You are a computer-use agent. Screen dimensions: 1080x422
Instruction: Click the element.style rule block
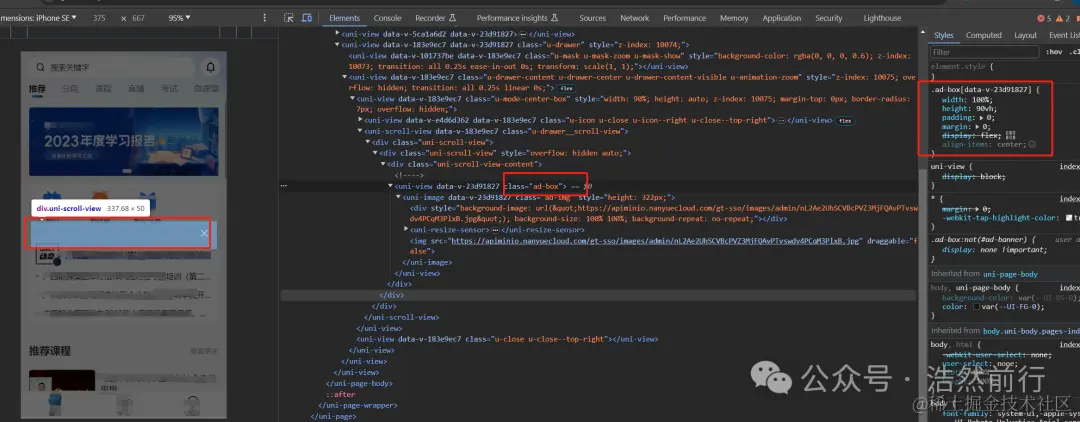pyautogui.click(x=964, y=72)
